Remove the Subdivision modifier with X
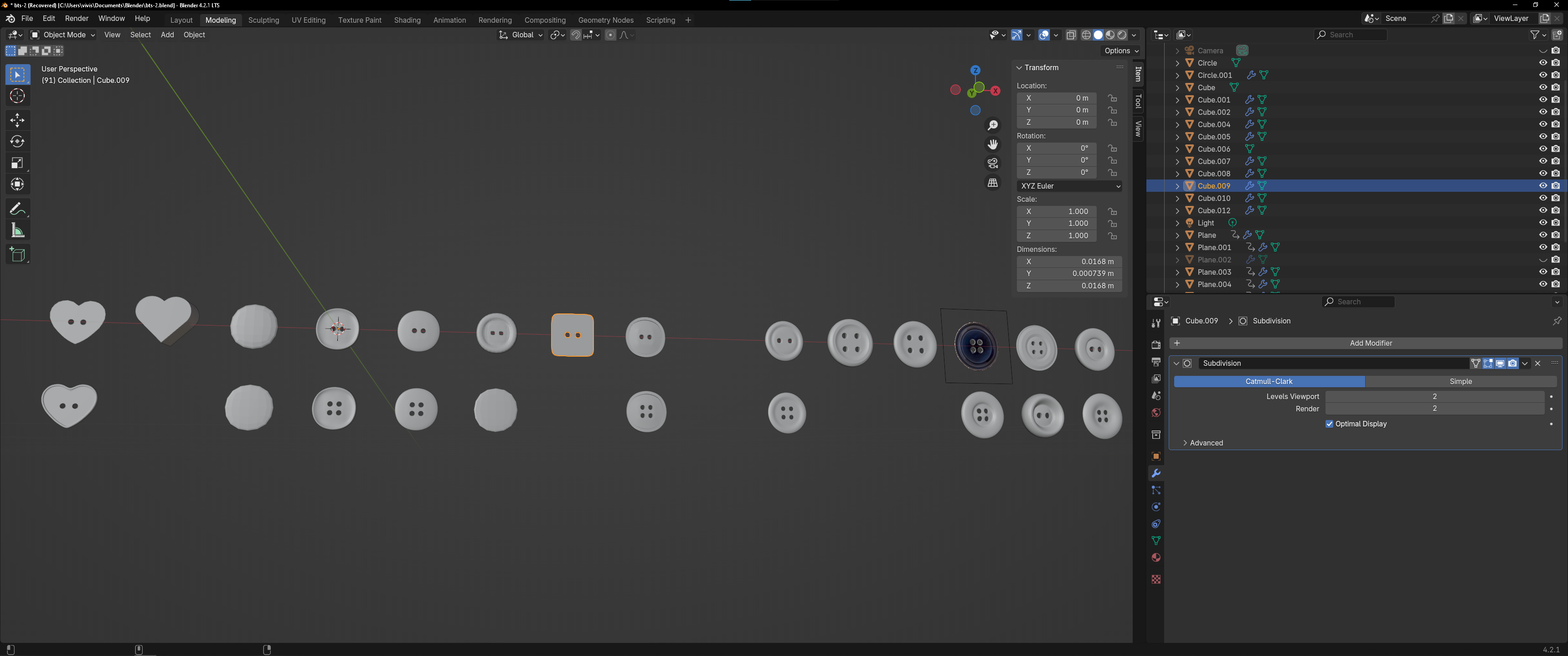 point(1537,363)
